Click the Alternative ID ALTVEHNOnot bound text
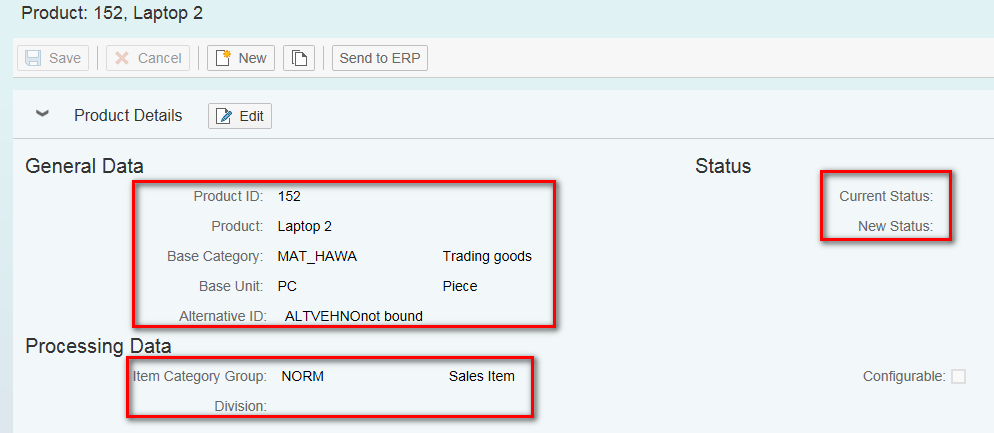The width and height of the screenshot is (994, 433). (x=354, y=316)
